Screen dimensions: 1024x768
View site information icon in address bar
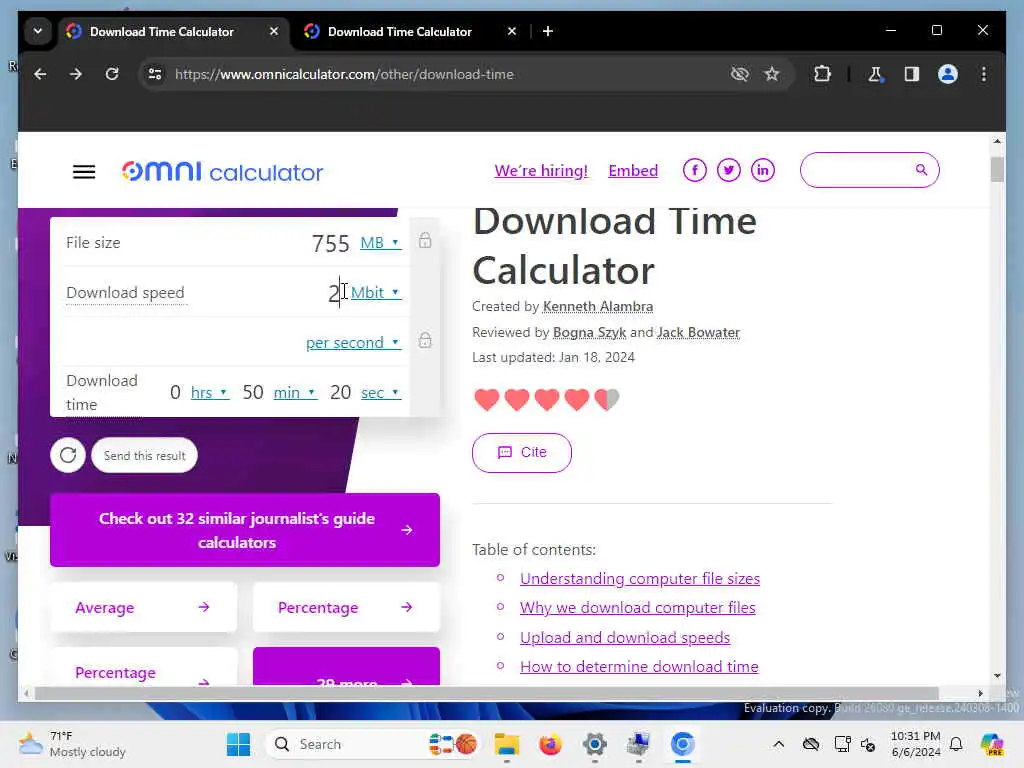click(x=155, y=74)
